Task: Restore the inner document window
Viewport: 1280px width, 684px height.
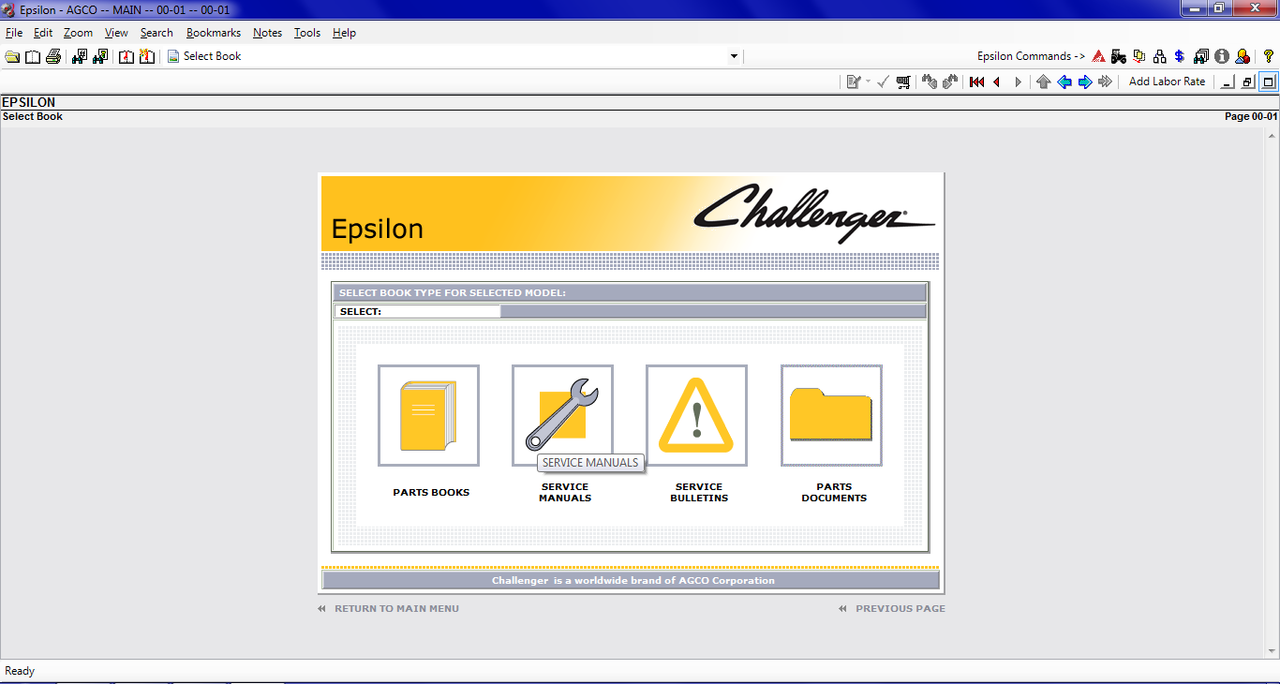Action: pyautogui.click(x=1248, y=82)
